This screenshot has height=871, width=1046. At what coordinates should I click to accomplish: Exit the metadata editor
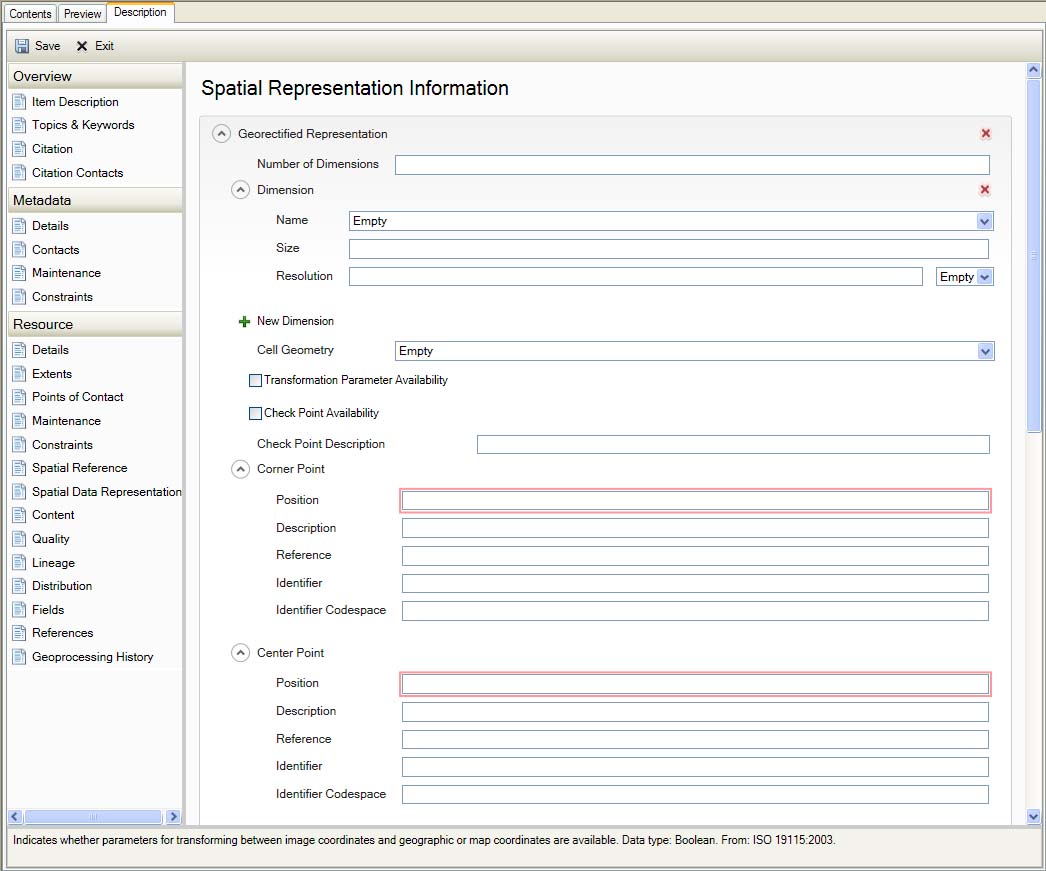point(95,45)
